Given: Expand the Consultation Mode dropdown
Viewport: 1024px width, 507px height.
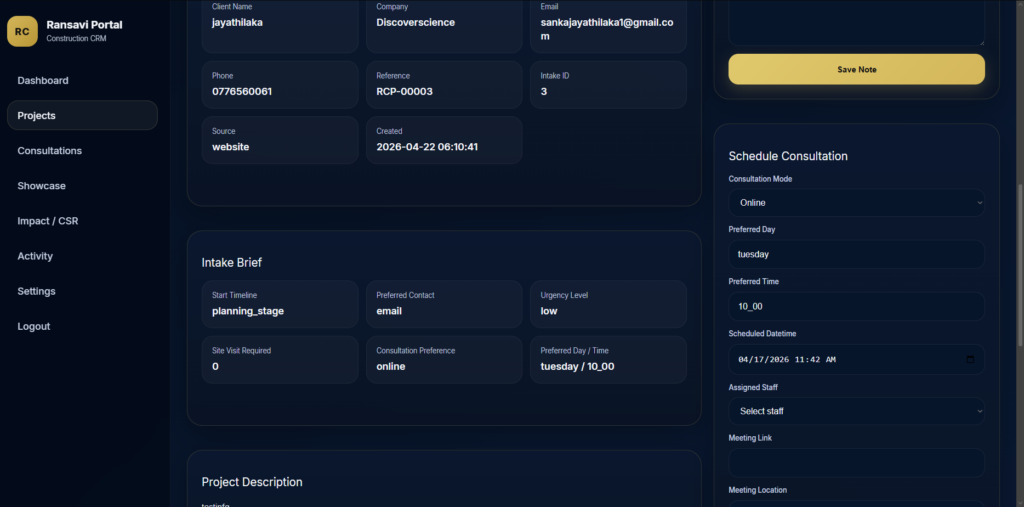Looking at the screenshot, I should pyautogui.click(x=856, y=203).
